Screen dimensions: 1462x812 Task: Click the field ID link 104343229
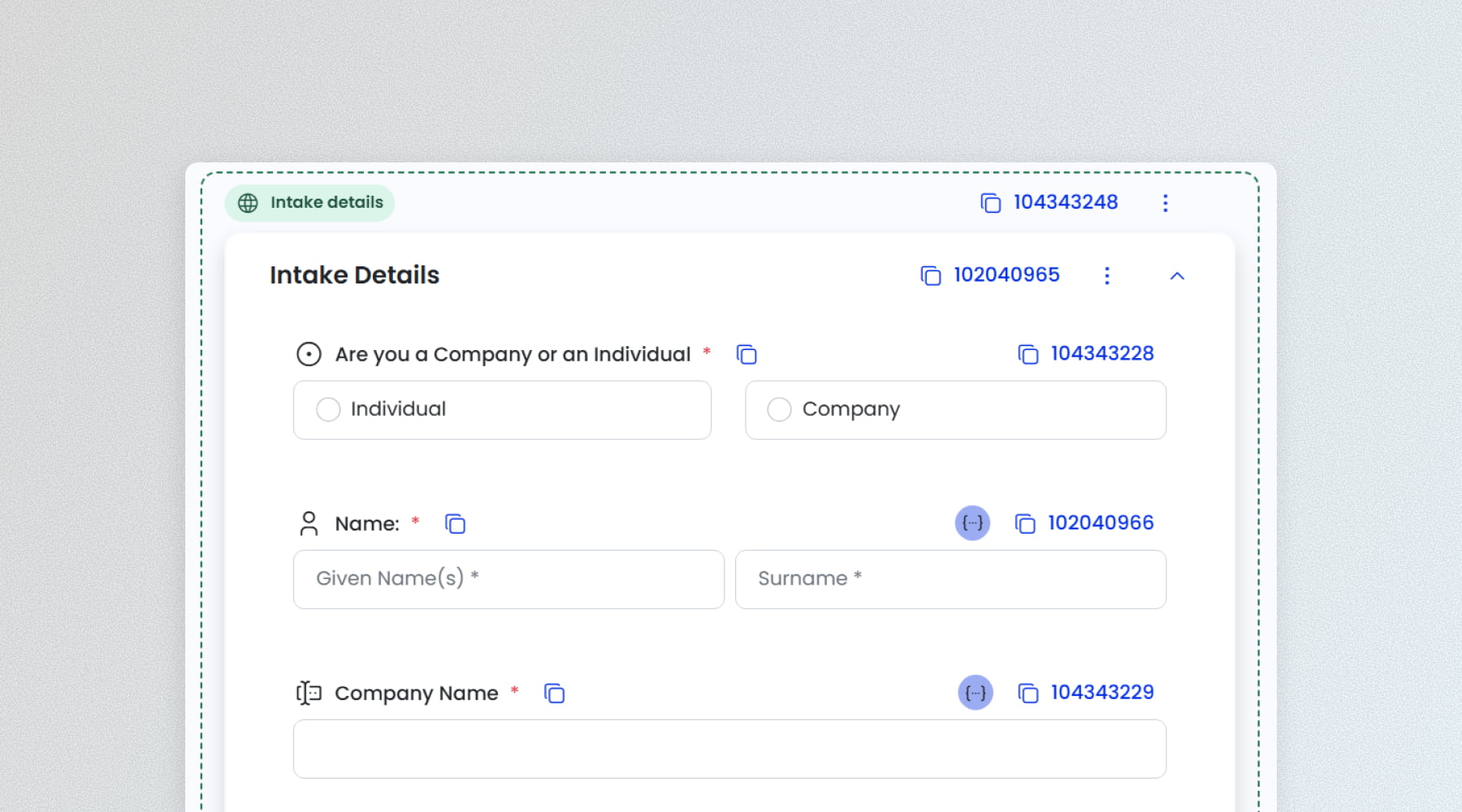[1102, 693]
